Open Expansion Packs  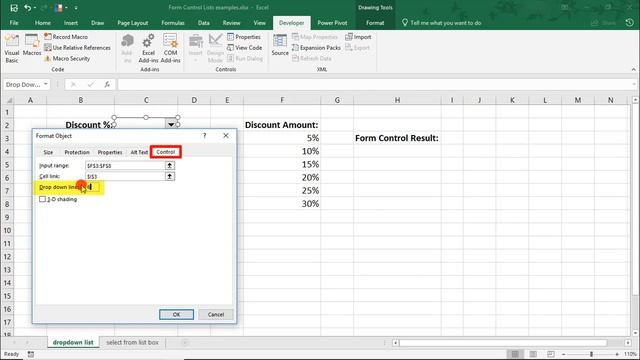click(x=316, y=48)
